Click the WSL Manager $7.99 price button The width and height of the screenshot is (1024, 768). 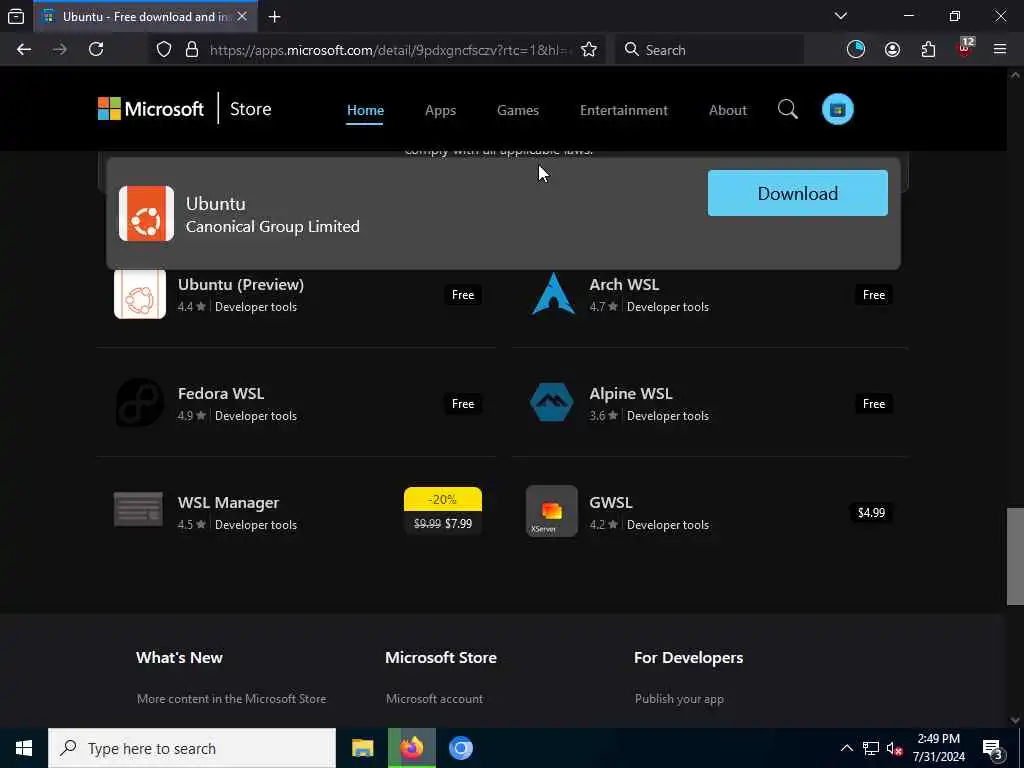[x=443, y=512]
